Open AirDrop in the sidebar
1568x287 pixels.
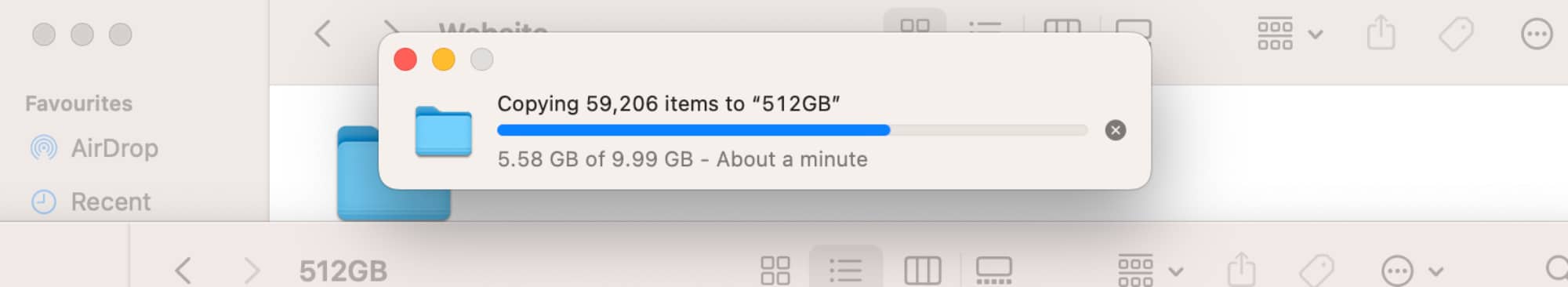pos(94,148)
